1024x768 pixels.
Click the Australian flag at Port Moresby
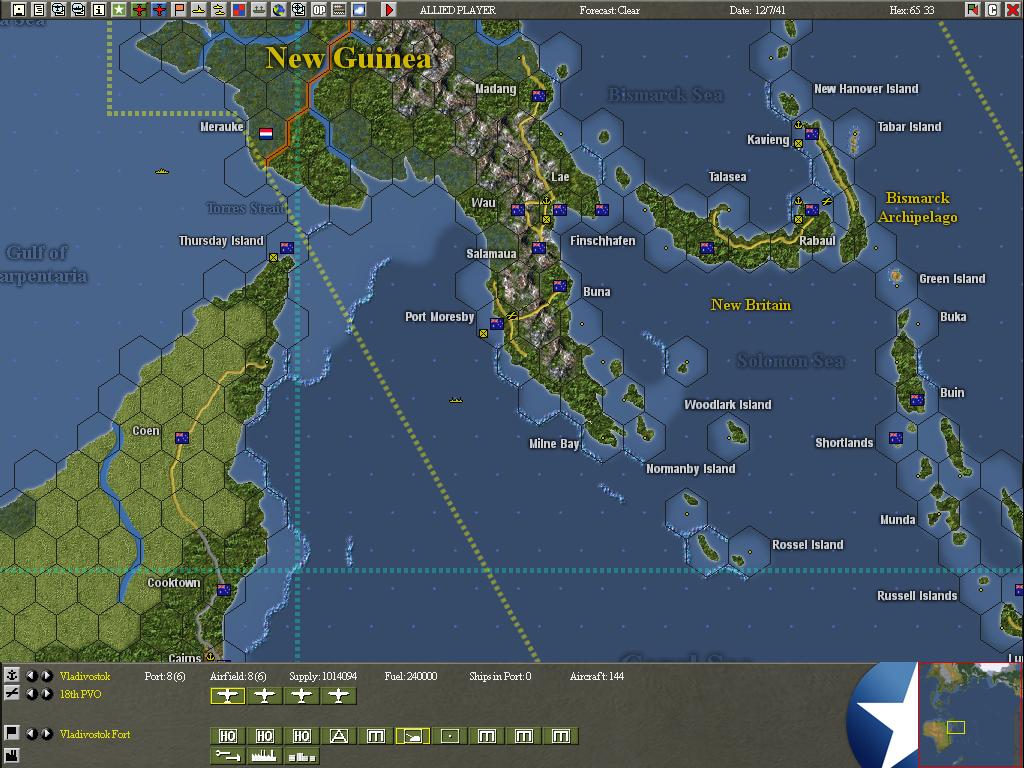click(x=497, y=323)
